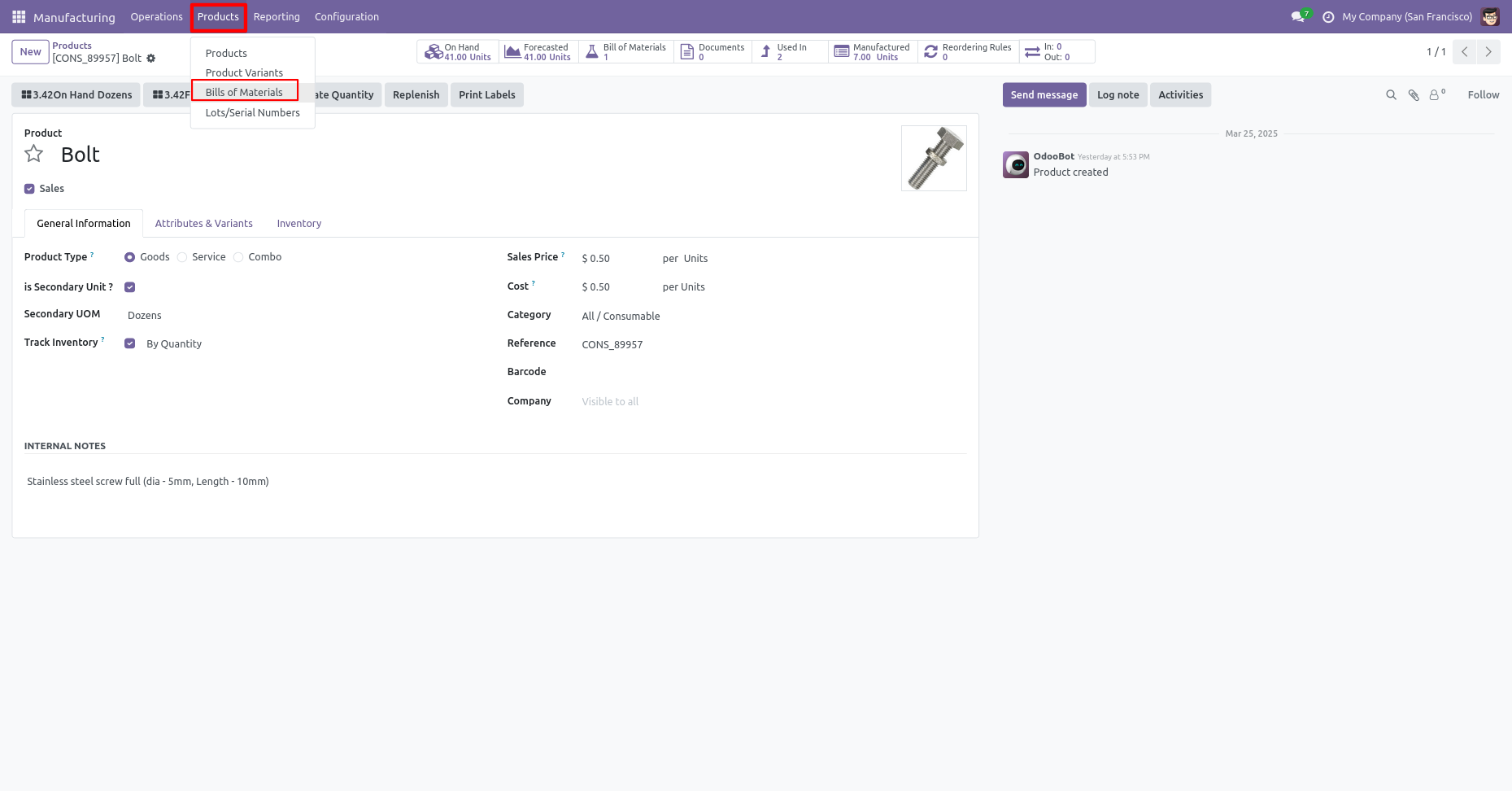Open the Bill of Materials flask stat
This screenshot has width=1512, height=791.
pos(626,52)
